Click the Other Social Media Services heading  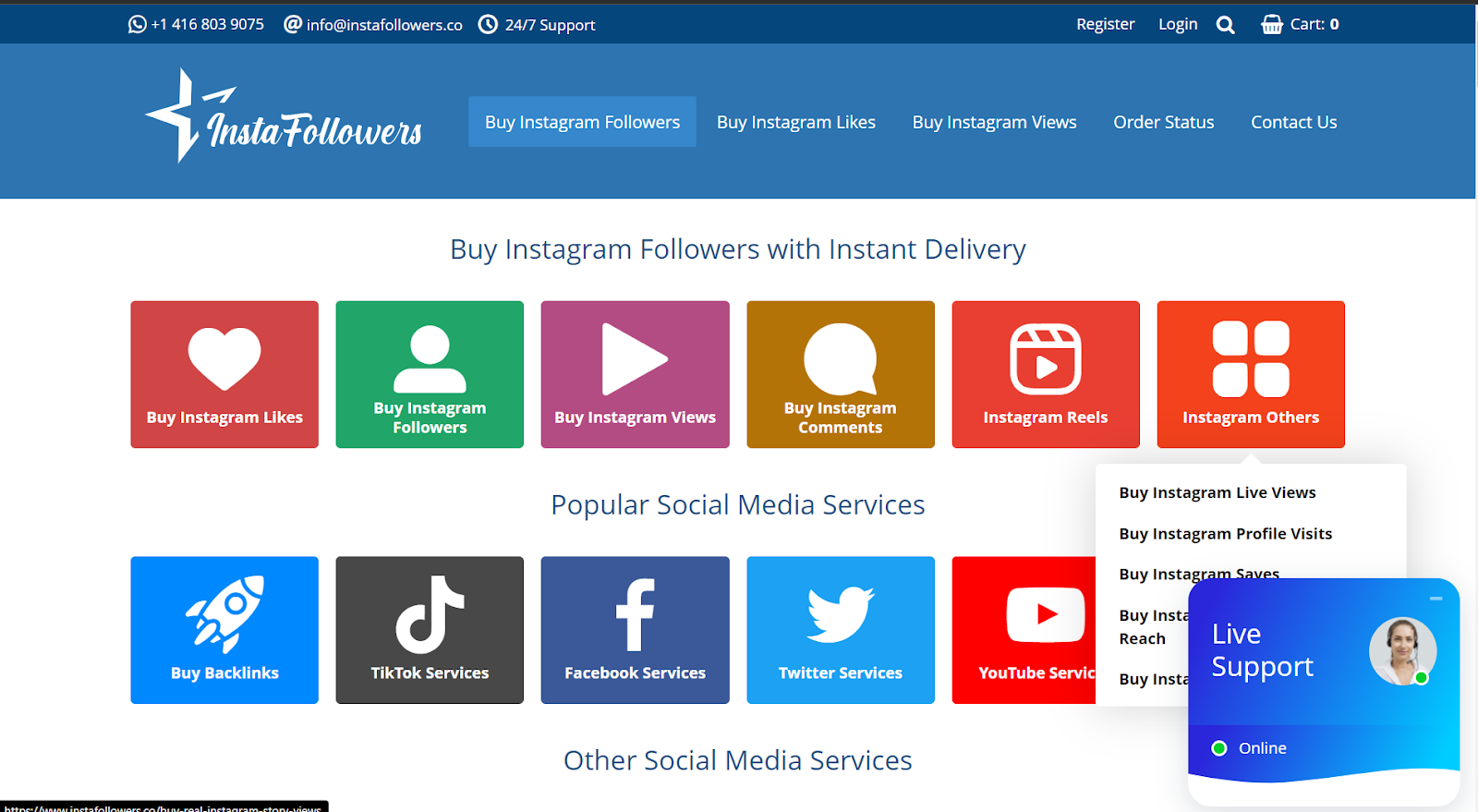(x=737, y=760)
